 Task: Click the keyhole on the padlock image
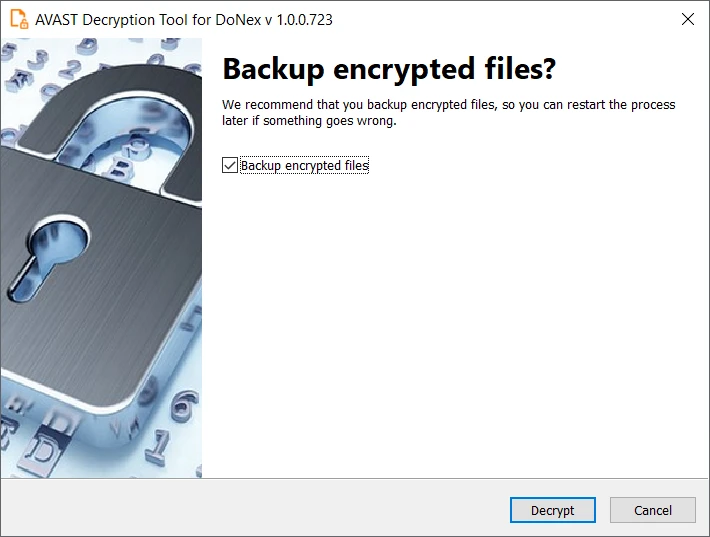pyautogui.click(x=48, y=256)
